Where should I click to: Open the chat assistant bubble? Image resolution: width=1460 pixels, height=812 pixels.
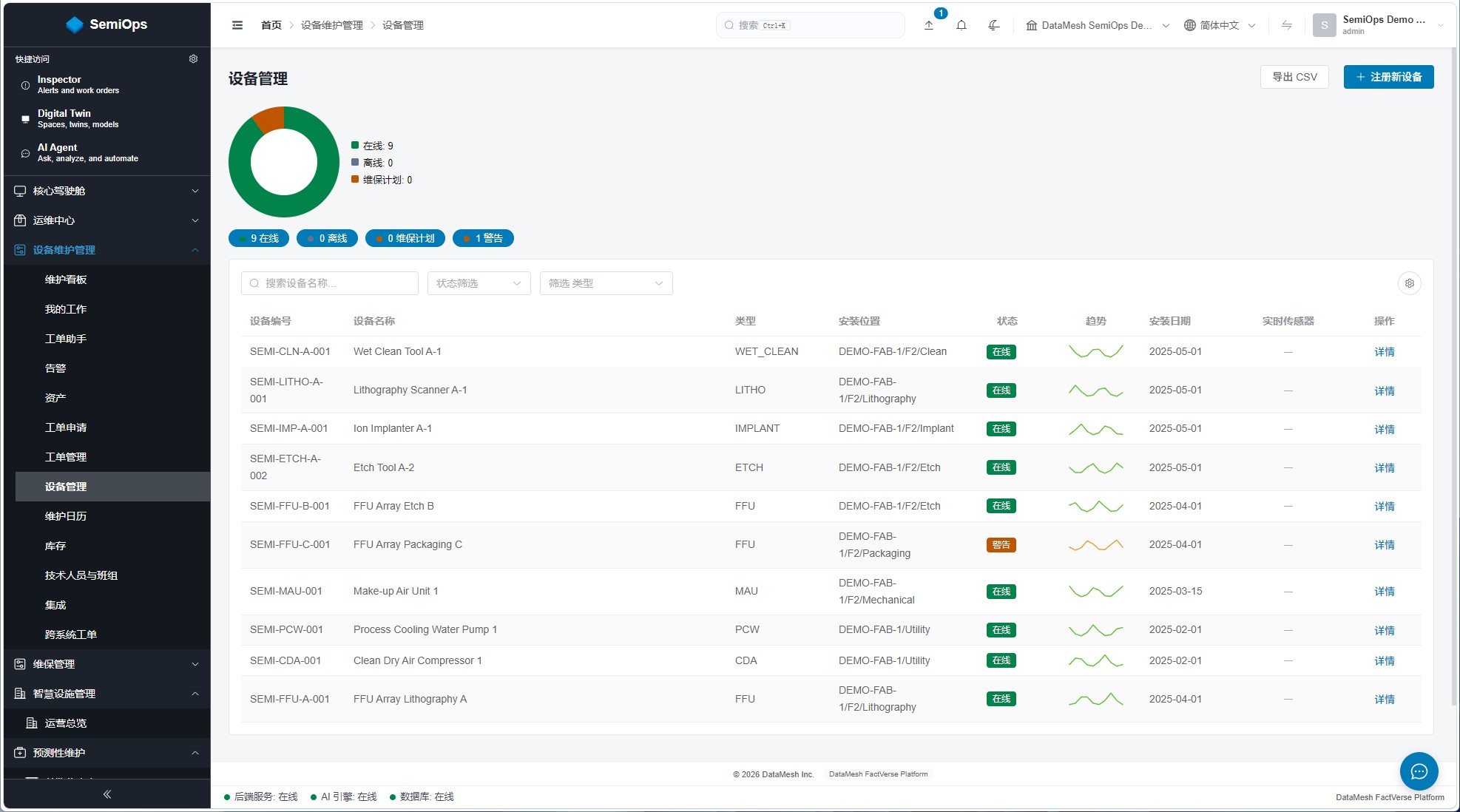[1419, 771]
